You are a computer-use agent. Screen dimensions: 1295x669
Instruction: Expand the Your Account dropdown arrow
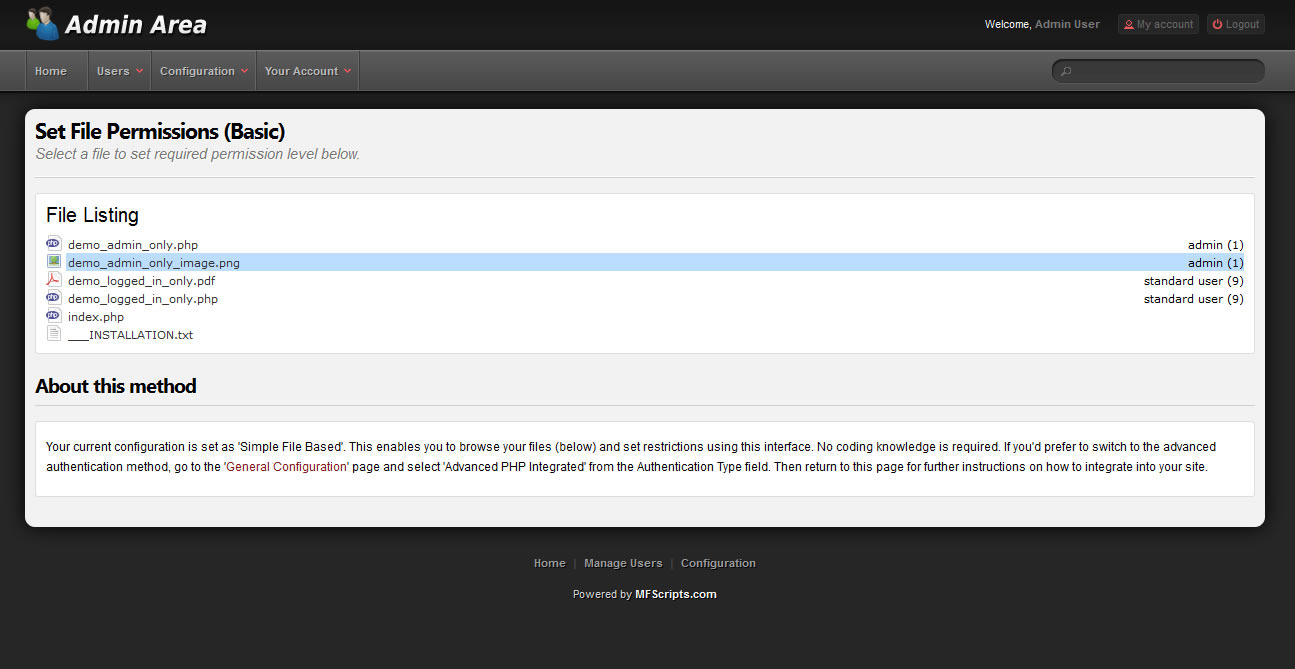click(347, 71)
